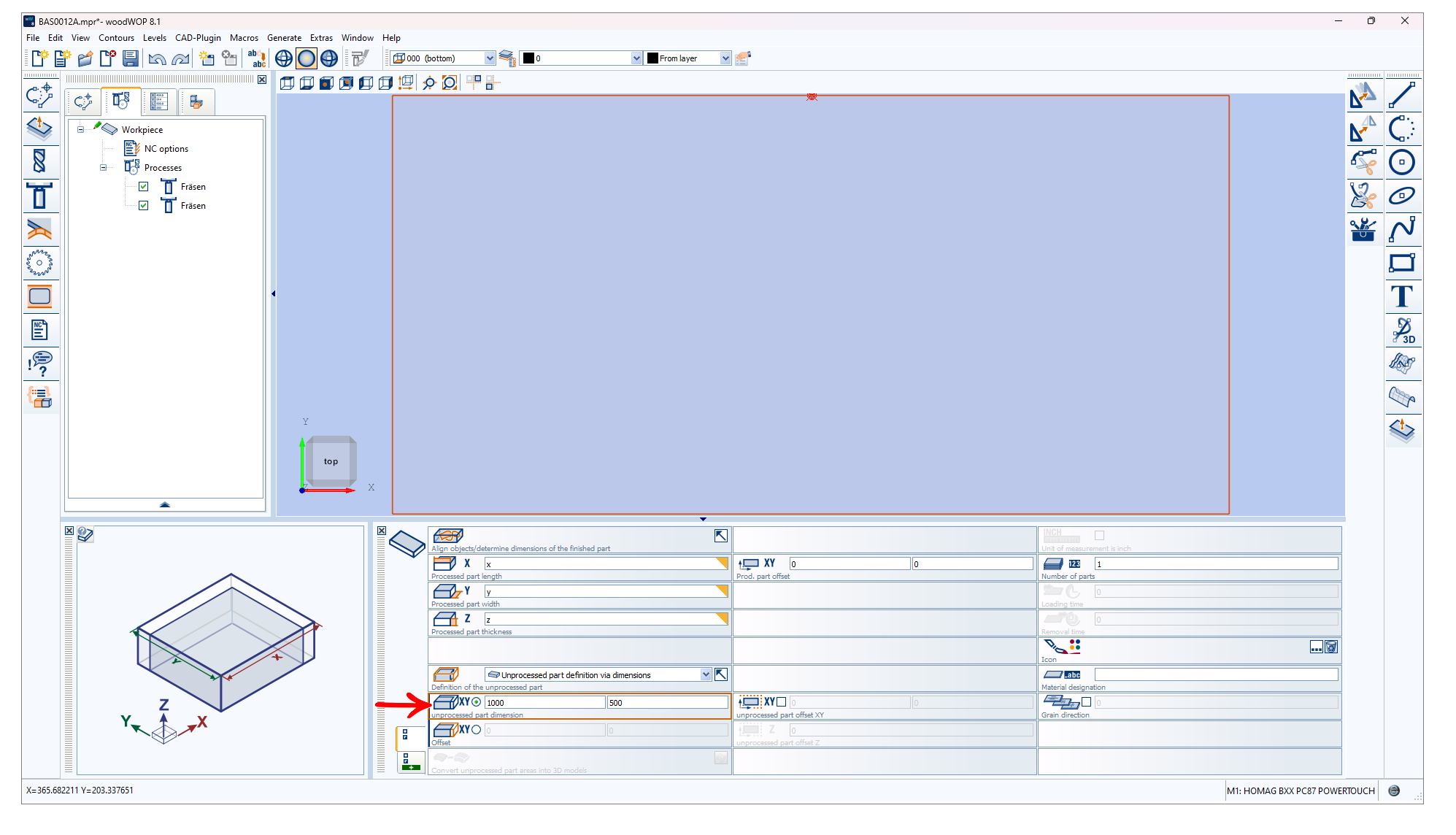
Task: Select the circle drawing tool
Action: [1402, 162]
